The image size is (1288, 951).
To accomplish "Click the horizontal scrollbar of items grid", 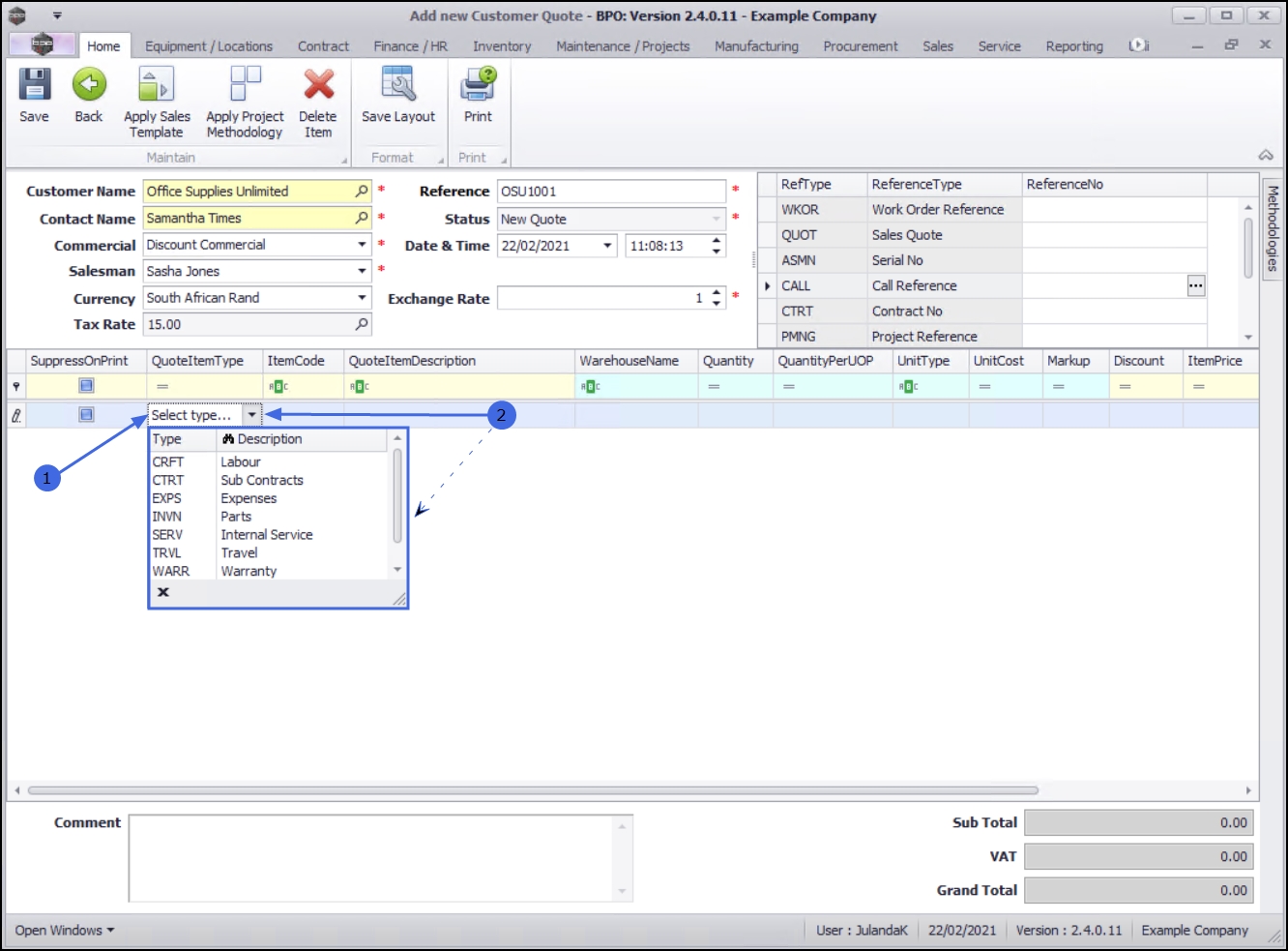I will tap(533, 790).
